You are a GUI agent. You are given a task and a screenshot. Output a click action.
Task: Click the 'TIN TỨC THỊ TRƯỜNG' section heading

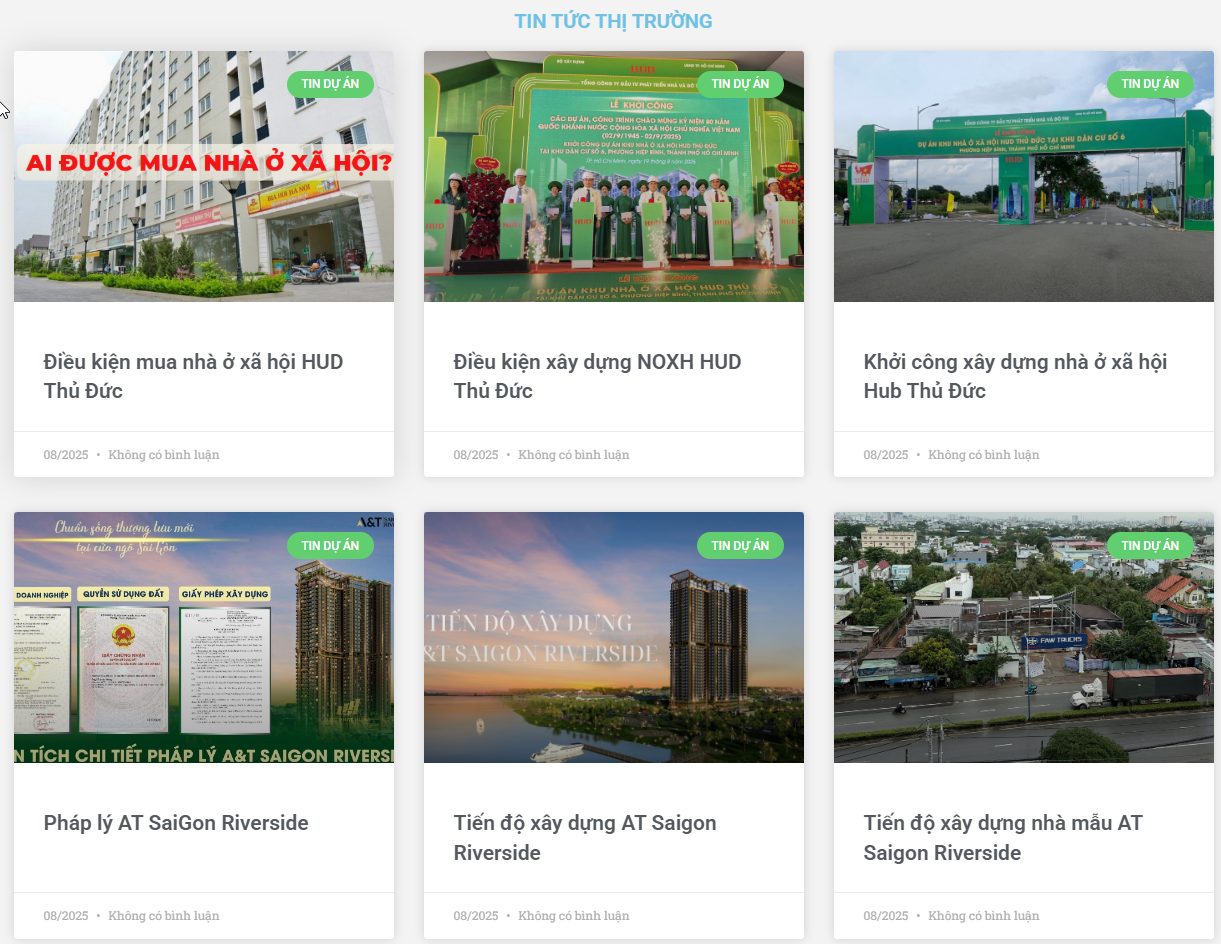pos(613,21)
